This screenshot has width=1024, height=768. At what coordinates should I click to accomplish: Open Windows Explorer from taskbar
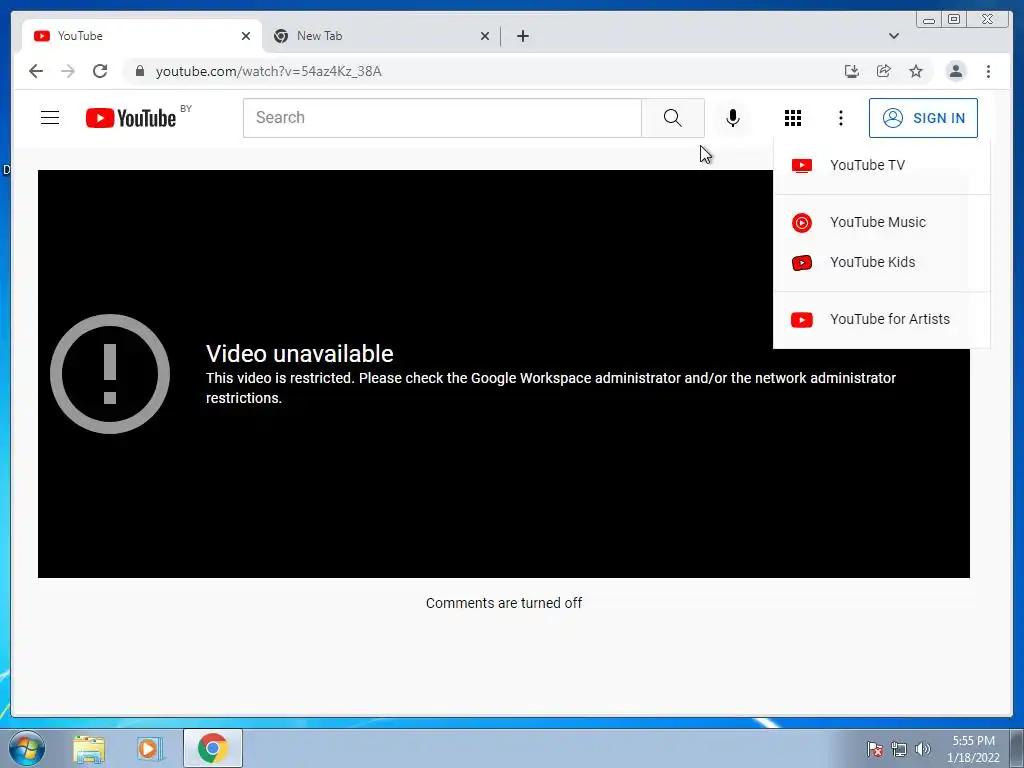89,749
